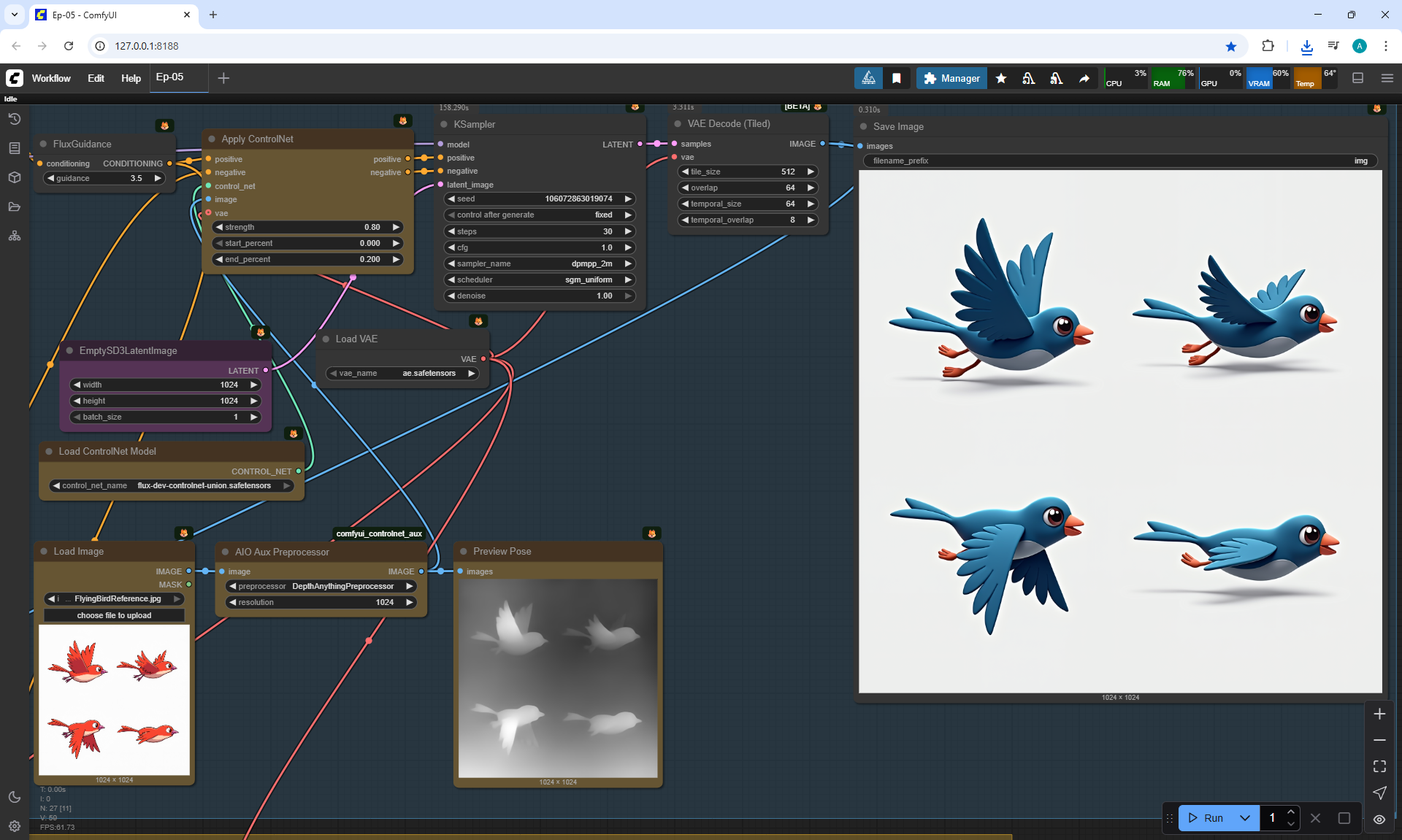Screen dimensions: 1402x840
Task: Open the node library cube icon
Action: [15, 177]
